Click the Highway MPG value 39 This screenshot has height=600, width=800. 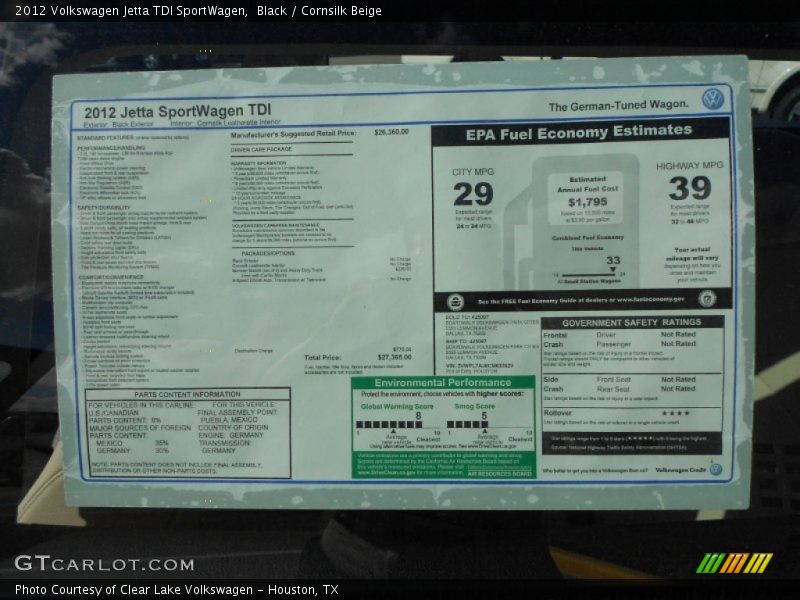(x=690, y=188)
